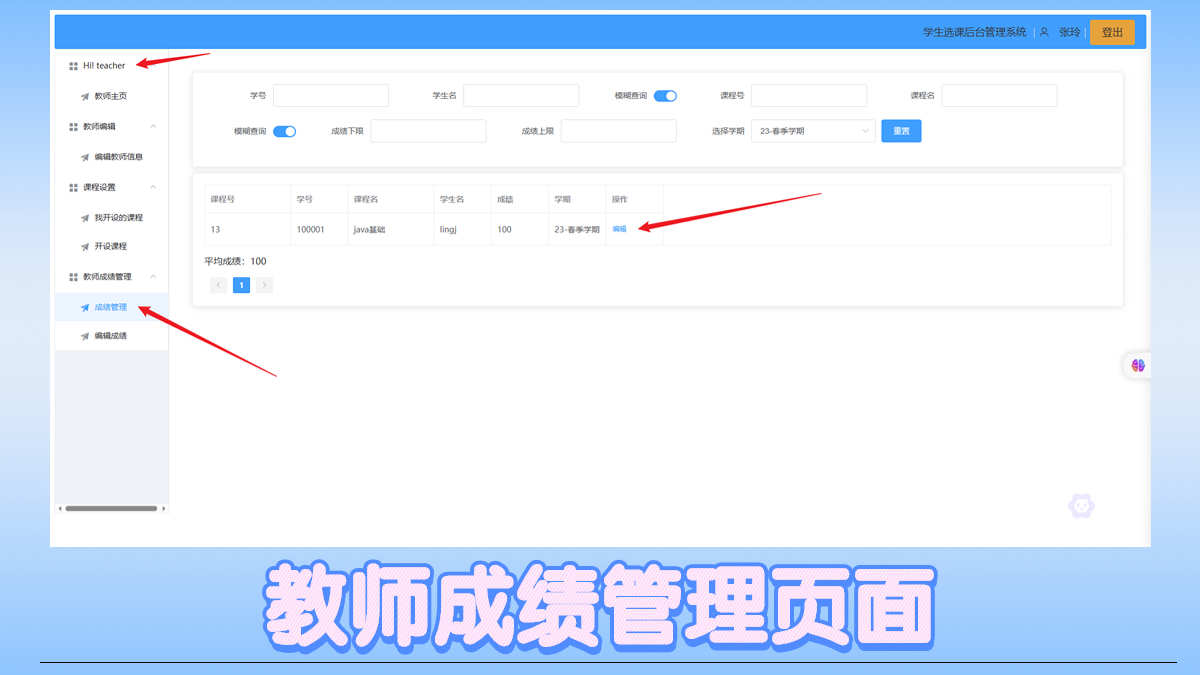1200x675 pixels.
Task: Click the paper-plane icon of 教师主页
Action: [x=85, y=97]
